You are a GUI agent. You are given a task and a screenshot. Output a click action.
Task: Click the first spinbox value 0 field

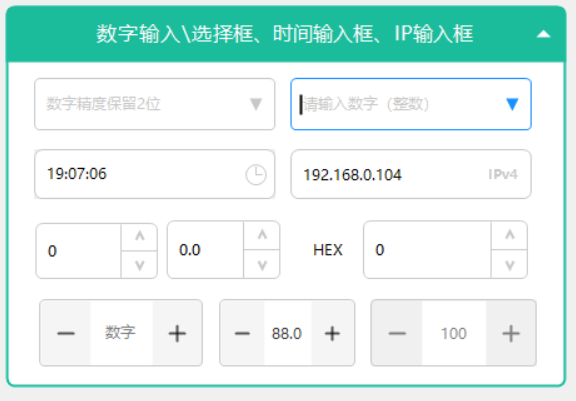click(79, 251)
